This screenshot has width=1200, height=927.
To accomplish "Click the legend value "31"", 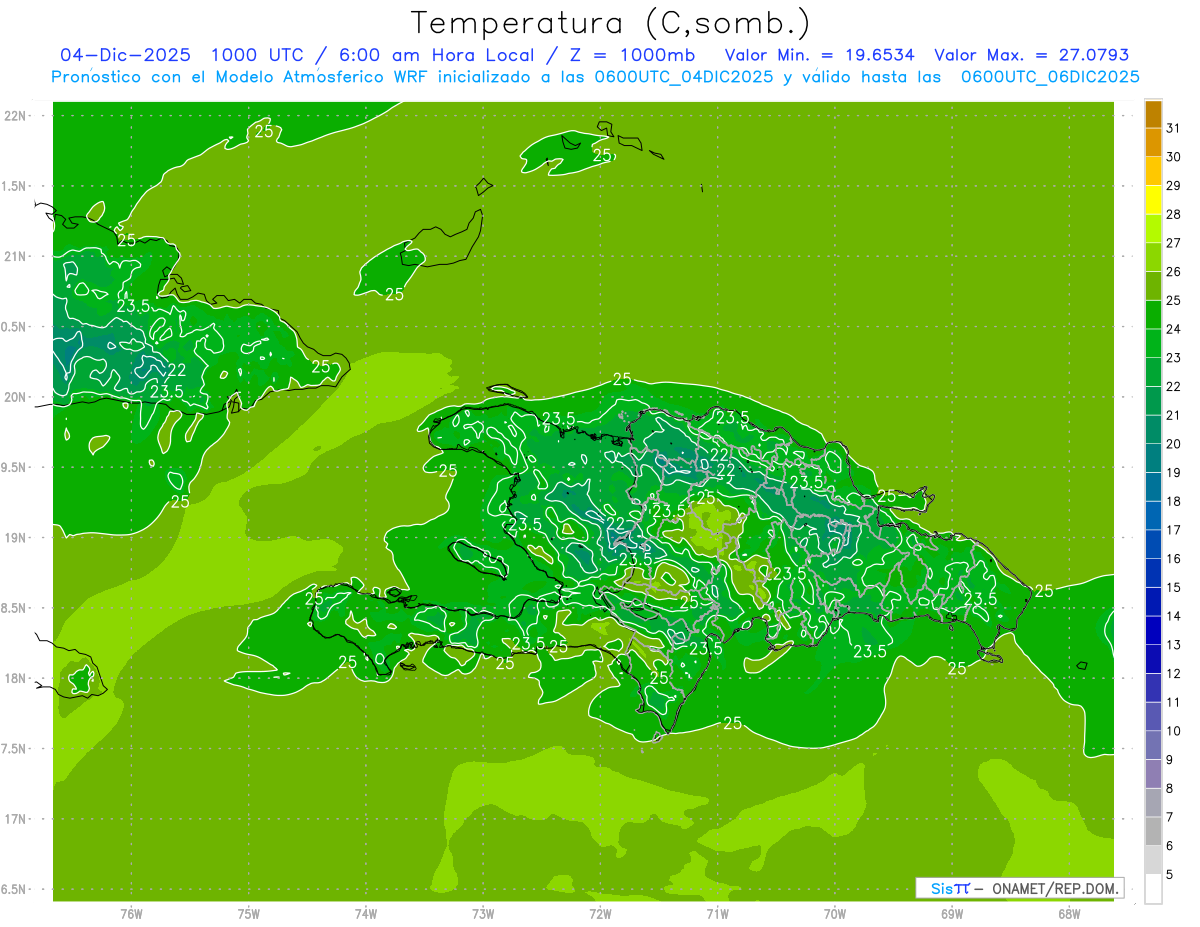I will pos(1173,128).
